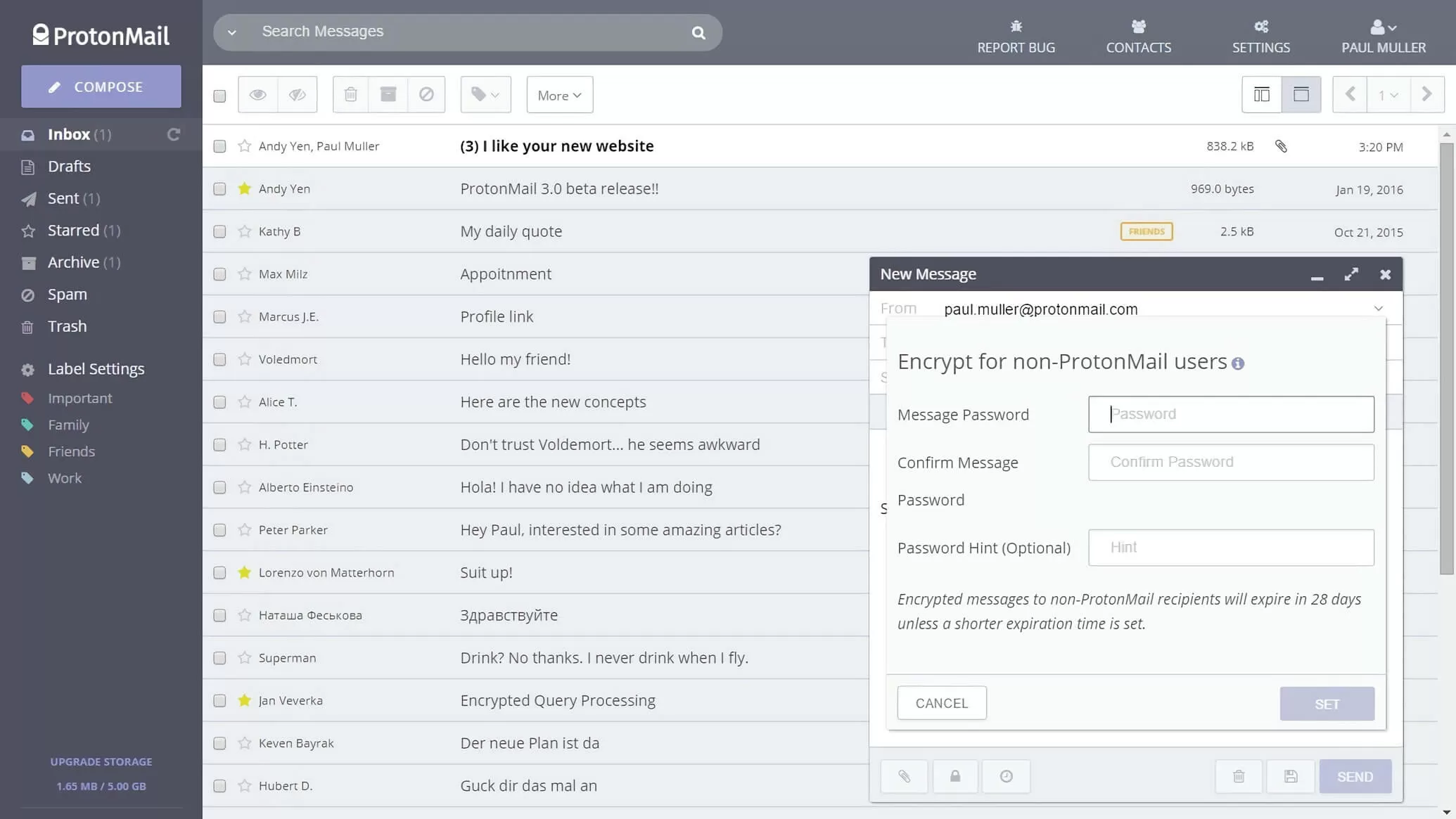Select the Friends label in sidebar

[x=71, y=451]
